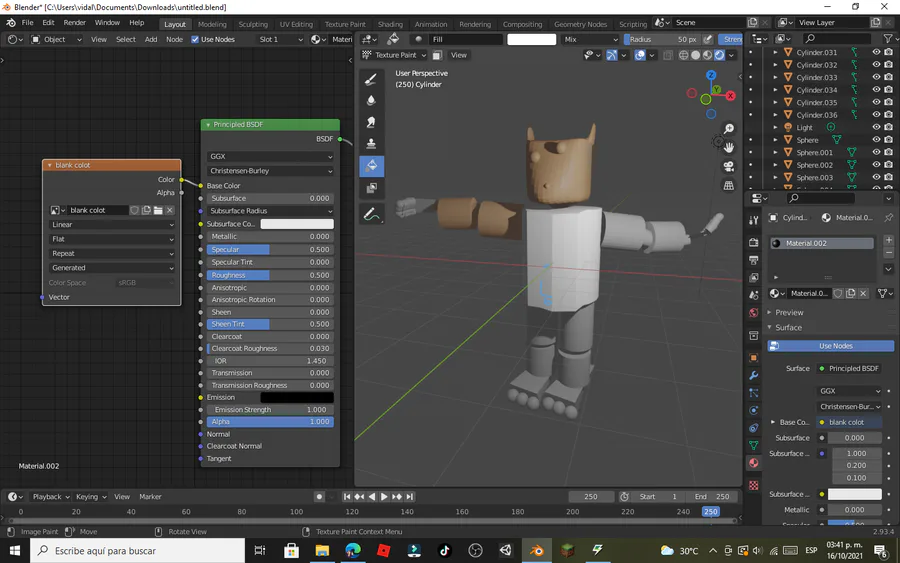Switch to the UV Editing workspace tab
The image size is (900, 563).
pyautogui.click(x=296, y=24)
